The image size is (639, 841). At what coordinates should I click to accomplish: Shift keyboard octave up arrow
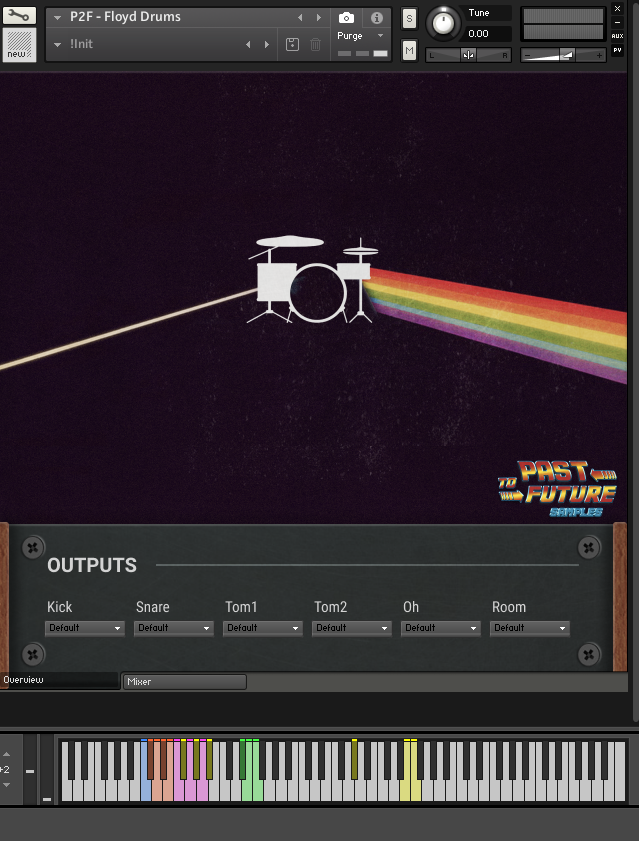tap(6, 754)
